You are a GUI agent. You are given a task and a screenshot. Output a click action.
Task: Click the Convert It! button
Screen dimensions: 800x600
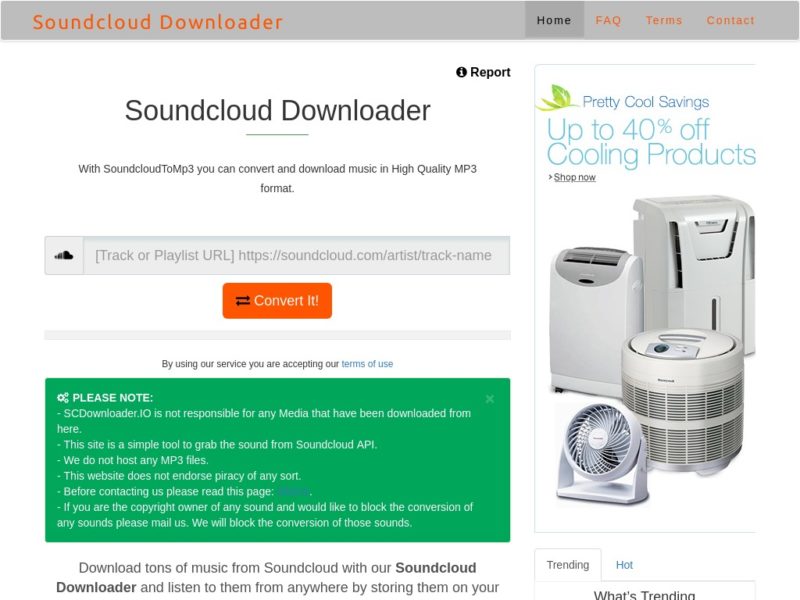pos(277,301)
